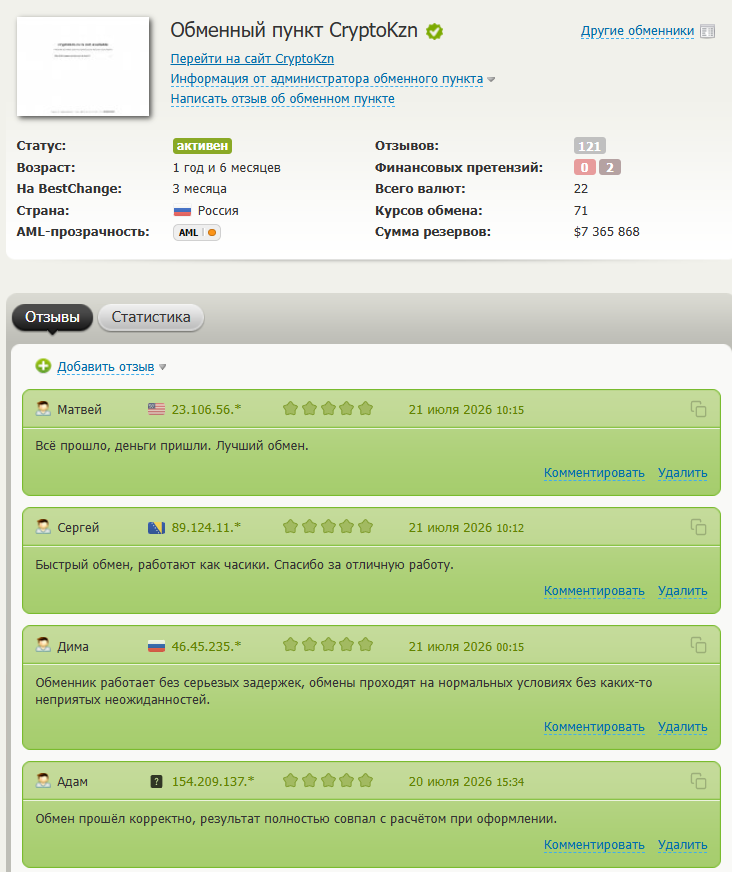732x872 pixels.
Task: Click the date 21 июля 2026 00:15
Action: pyautogui.click(x=466, y=647)
